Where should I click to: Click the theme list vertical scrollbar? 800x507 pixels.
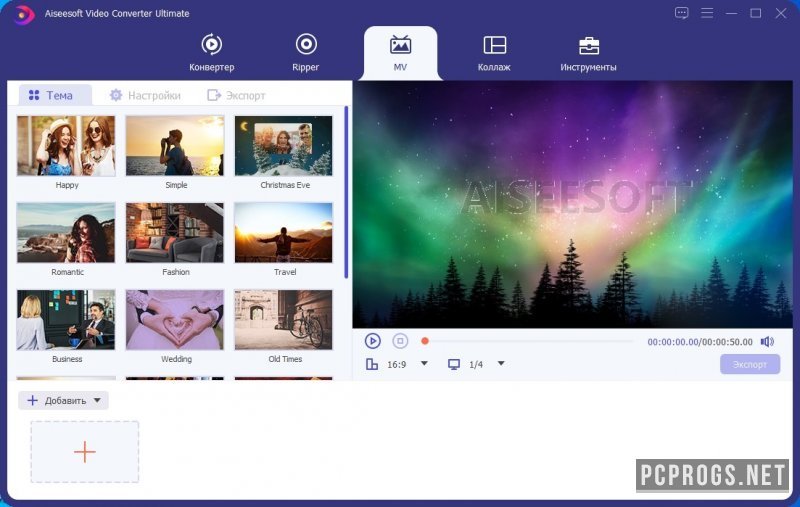point(346,192)
